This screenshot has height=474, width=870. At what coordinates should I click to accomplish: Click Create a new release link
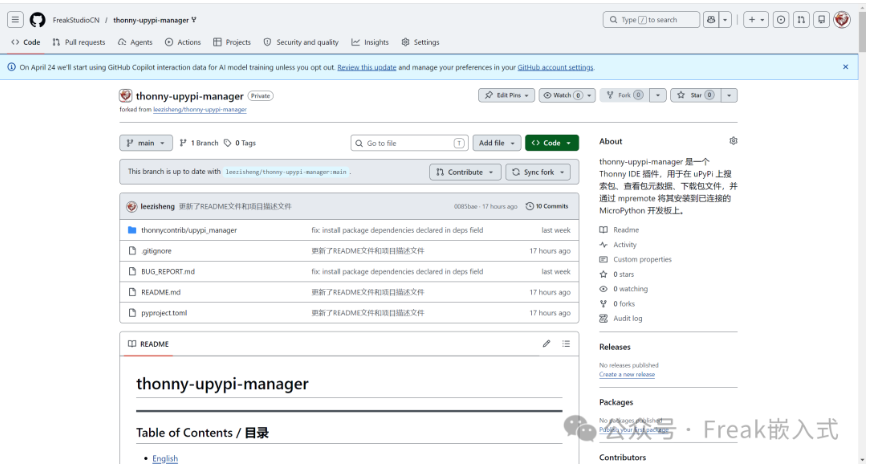click(627, 375)
